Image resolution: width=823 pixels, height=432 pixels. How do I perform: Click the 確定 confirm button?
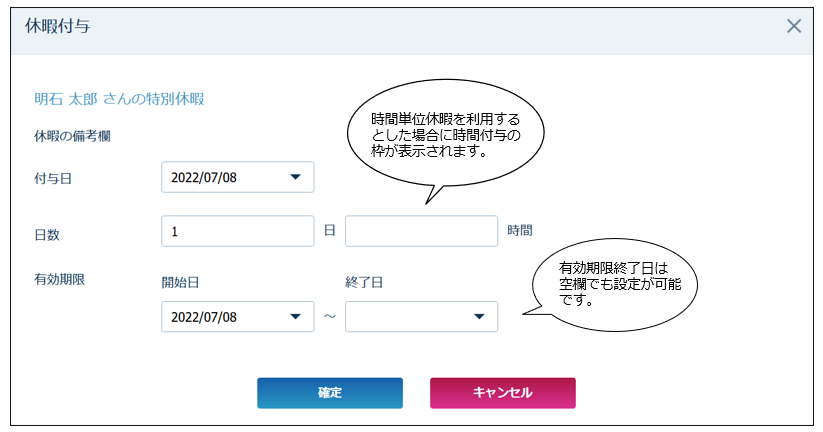330,393
